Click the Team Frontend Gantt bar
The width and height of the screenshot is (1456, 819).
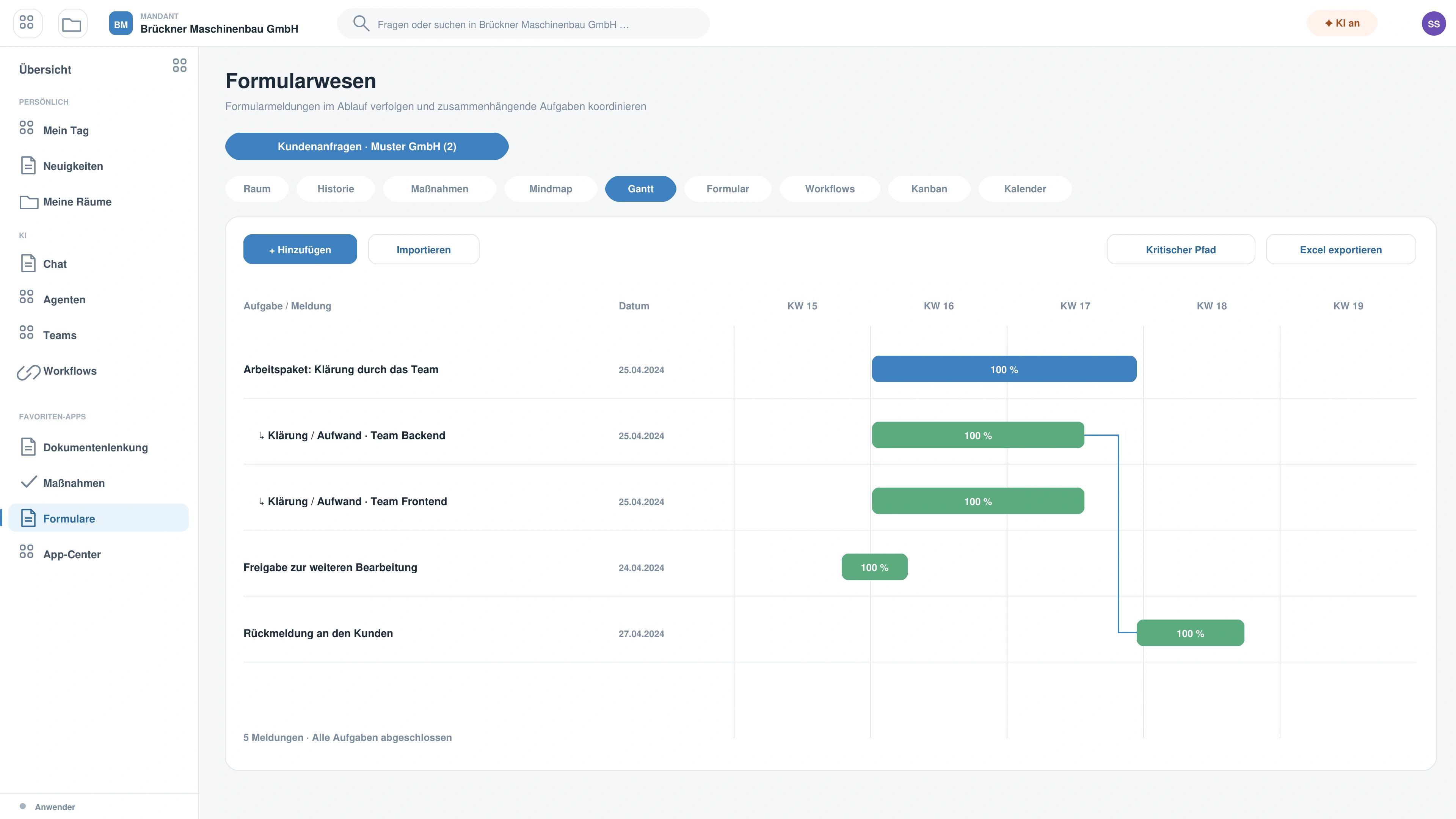tap(978, 501)
